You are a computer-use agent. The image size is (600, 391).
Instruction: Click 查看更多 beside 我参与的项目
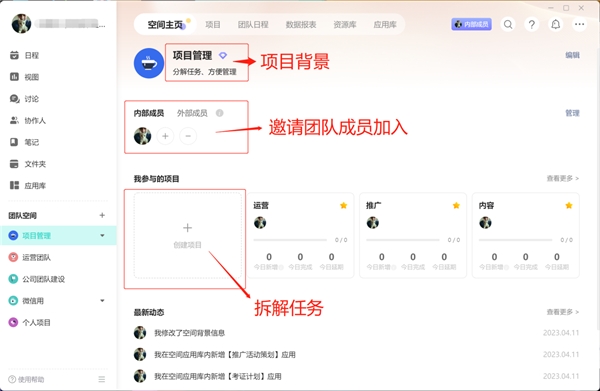(562, 178)
